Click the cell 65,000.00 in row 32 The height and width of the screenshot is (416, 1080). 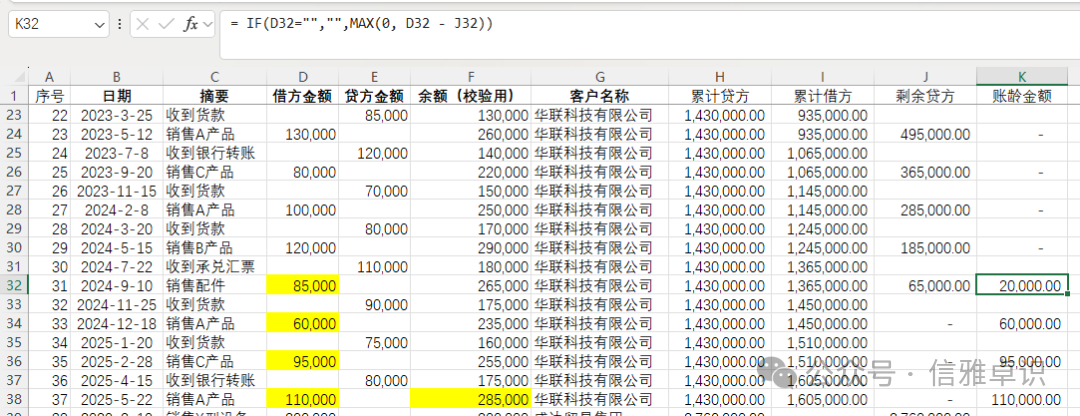tap(925, 284)
